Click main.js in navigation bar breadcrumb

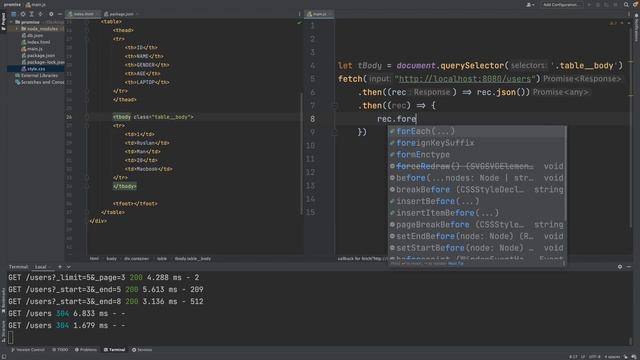coord(36,4)
